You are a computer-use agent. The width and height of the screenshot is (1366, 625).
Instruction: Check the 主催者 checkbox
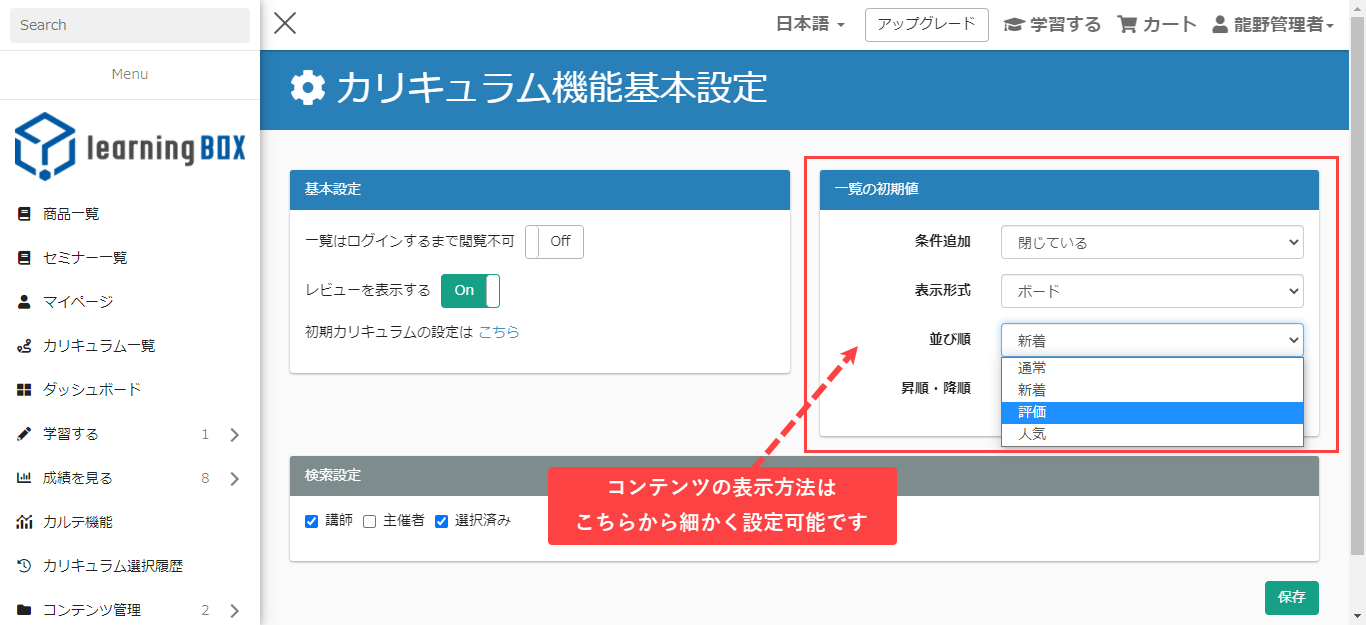[x=369, y=521]
